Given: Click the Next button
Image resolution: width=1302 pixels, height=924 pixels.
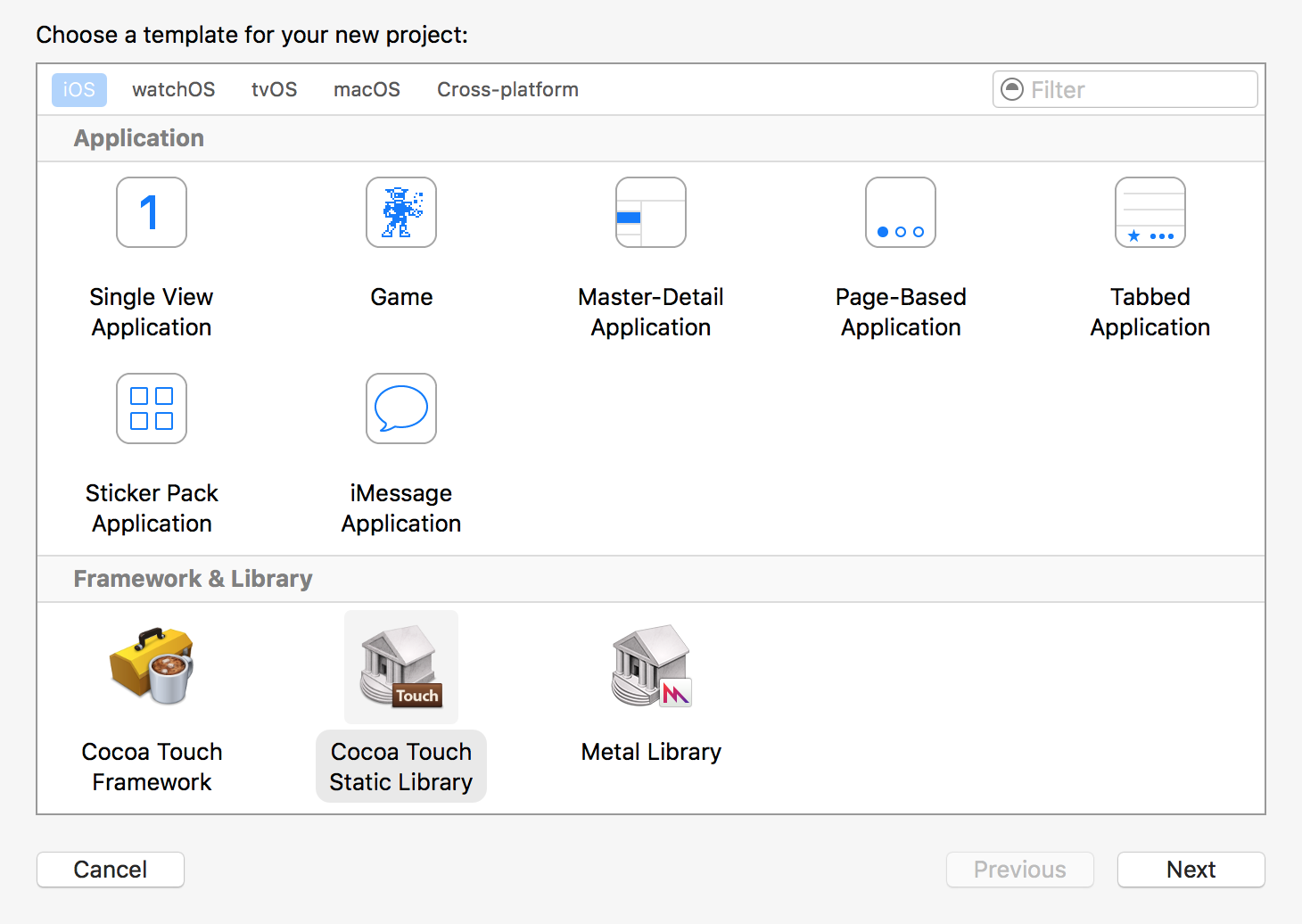Looking at the screenshot, I should [1191, 870].
